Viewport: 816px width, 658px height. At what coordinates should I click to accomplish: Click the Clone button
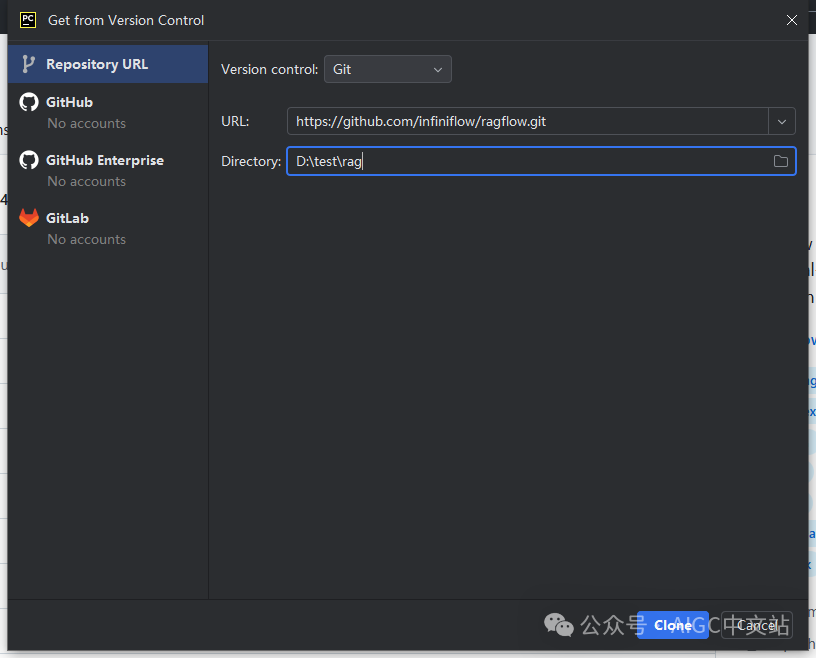pyautogui.click(x=673, y=625)
